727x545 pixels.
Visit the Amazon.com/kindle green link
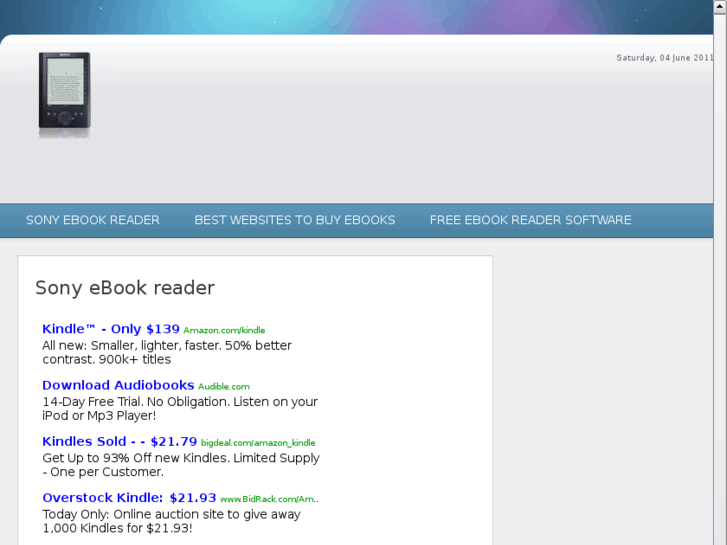click(224, 330)
